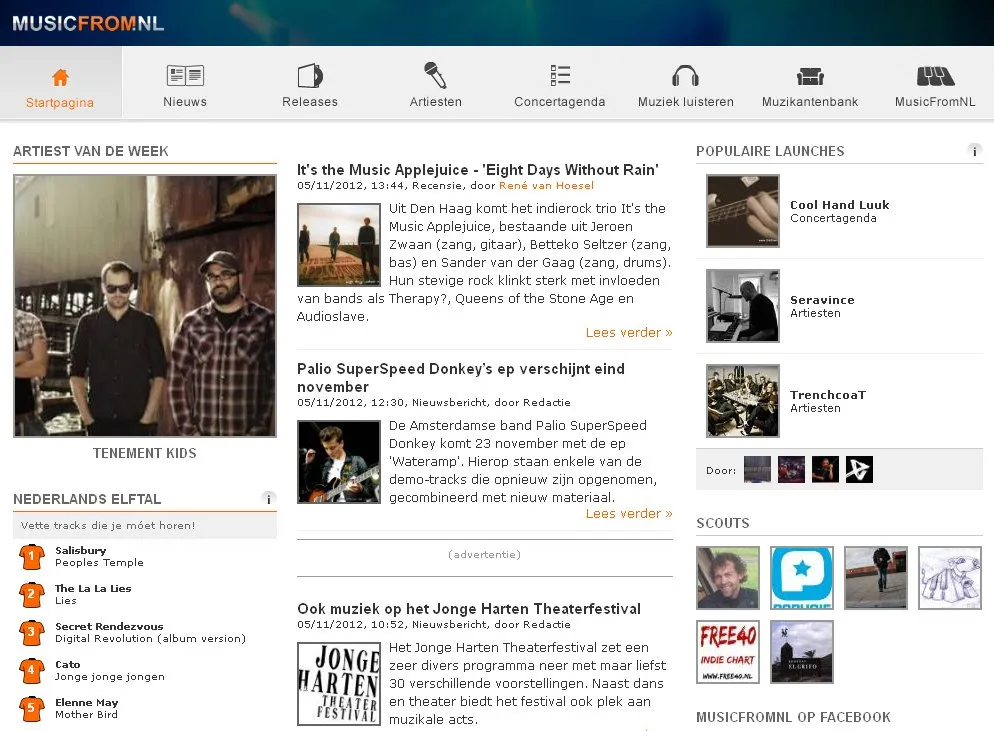The width and height of the screenshot is (994, 731).
Task: Click info icon beside Nederlands Elftal
Action: coord(268,498)
